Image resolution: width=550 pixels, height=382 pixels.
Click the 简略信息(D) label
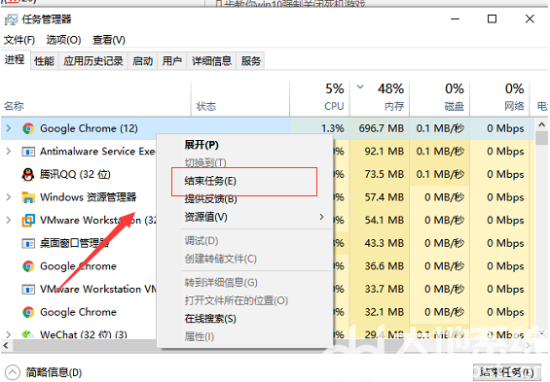[54, 372]
